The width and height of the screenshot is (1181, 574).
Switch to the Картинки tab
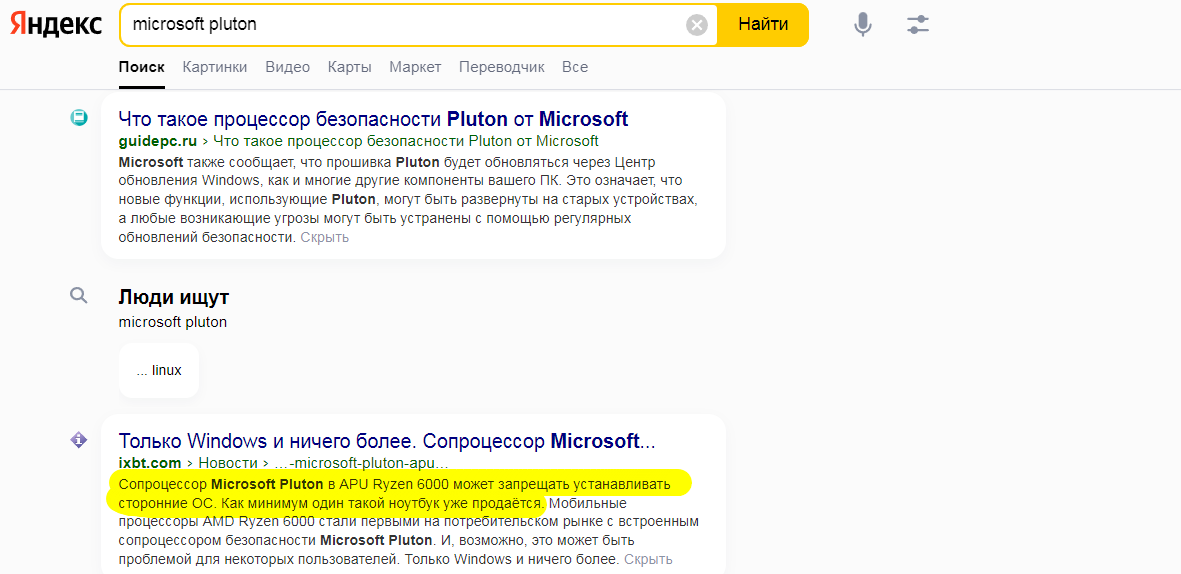coord(214,67)
